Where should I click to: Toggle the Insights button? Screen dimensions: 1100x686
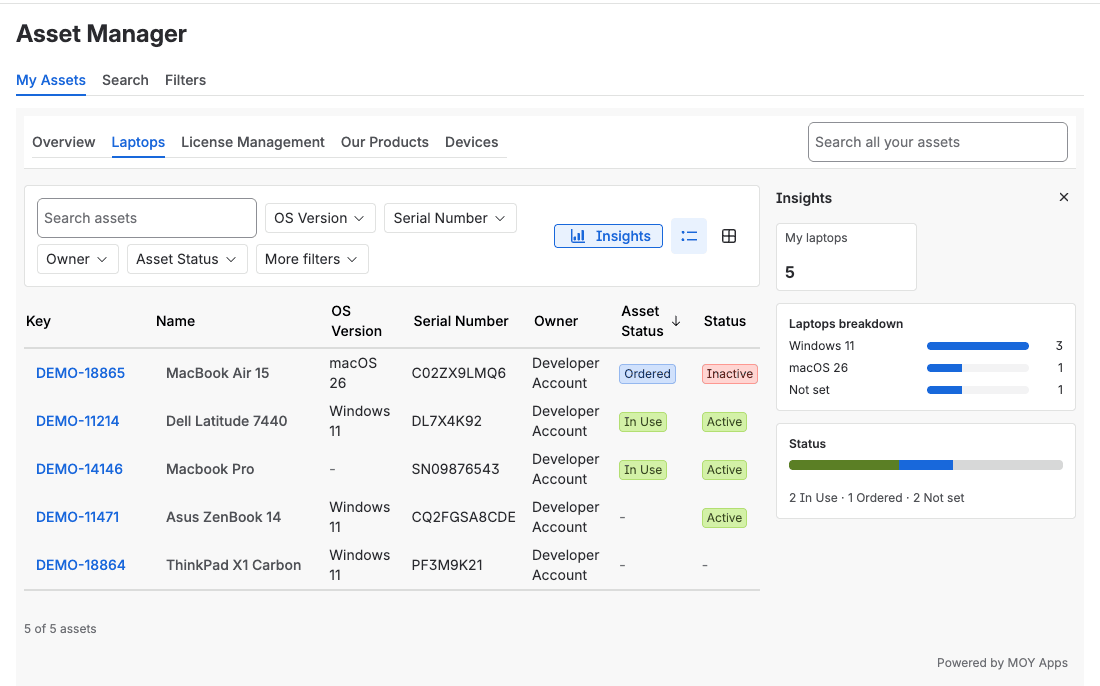(608, 236)
